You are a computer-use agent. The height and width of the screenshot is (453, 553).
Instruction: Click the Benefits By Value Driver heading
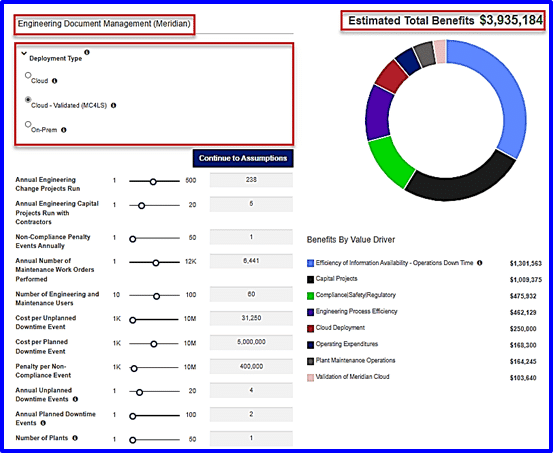[351, 240]
